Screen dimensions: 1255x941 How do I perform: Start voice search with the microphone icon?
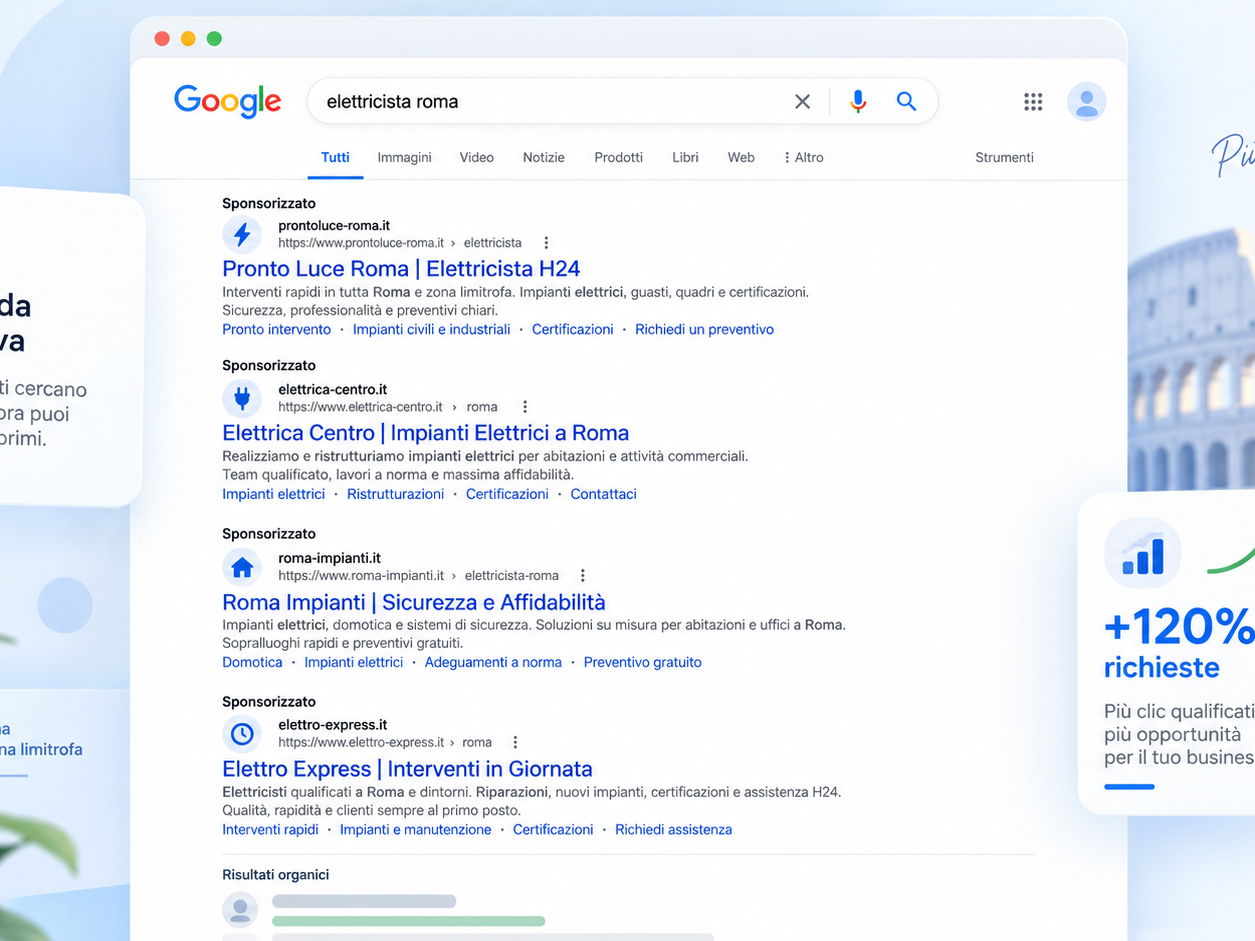857,101
